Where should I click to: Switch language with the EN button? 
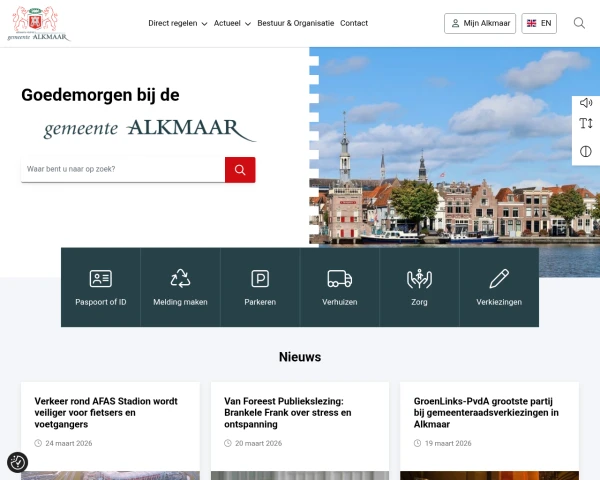pos(539,23)
